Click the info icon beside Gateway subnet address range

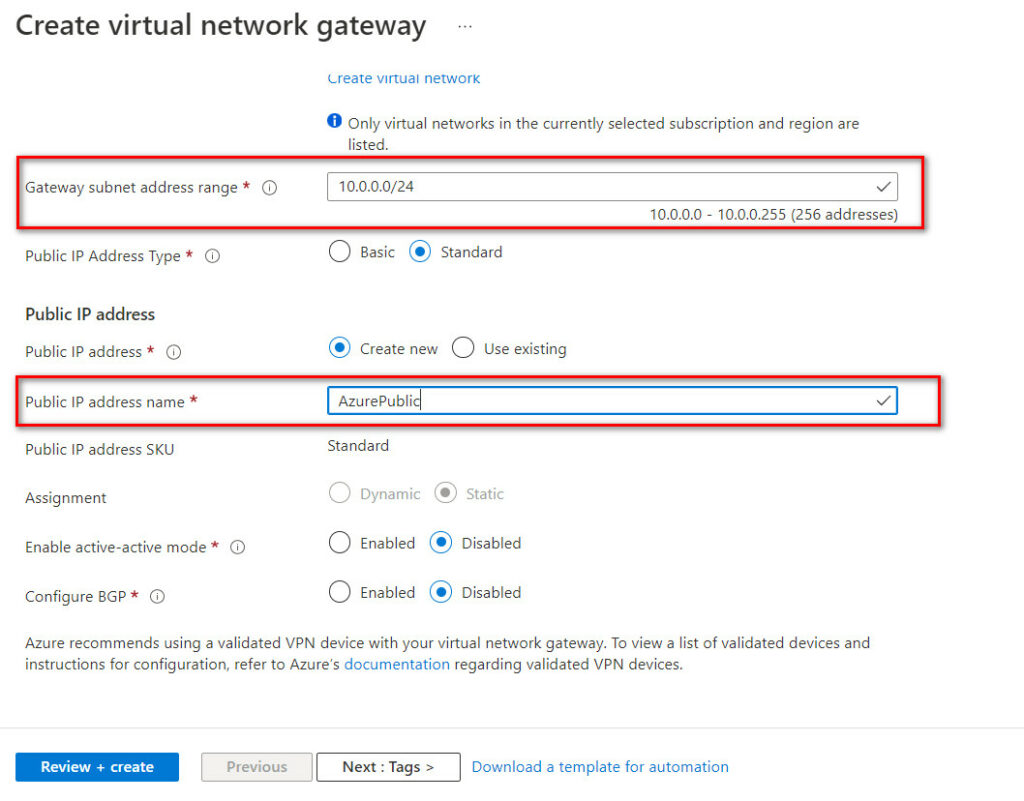[x=270, y=187]
